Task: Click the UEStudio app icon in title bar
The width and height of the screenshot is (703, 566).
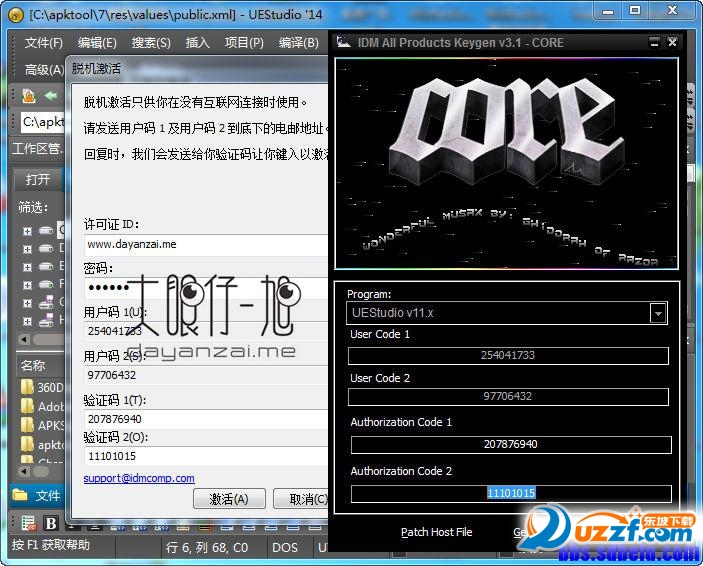Action: coord(16,15)
